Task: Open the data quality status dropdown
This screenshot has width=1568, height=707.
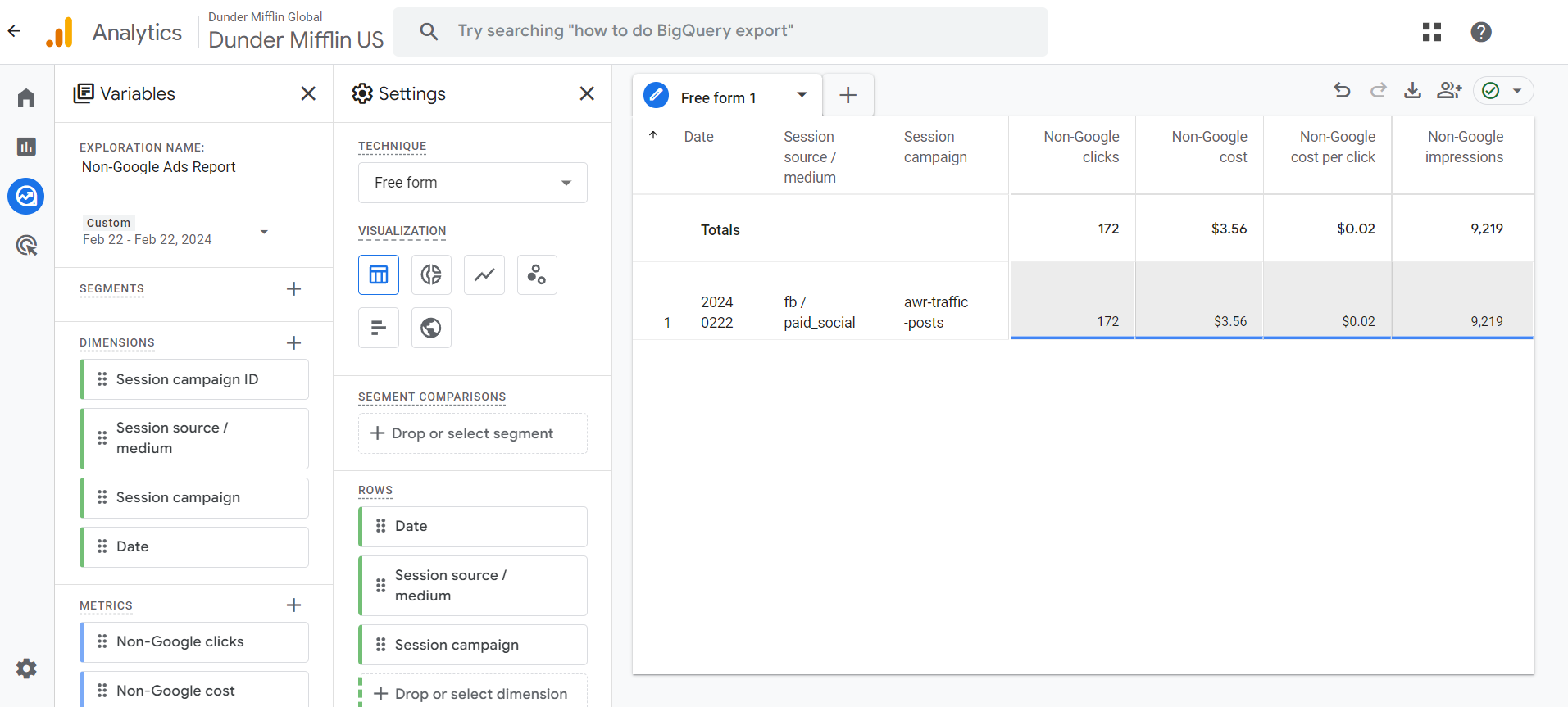Action: [1503, 90]
